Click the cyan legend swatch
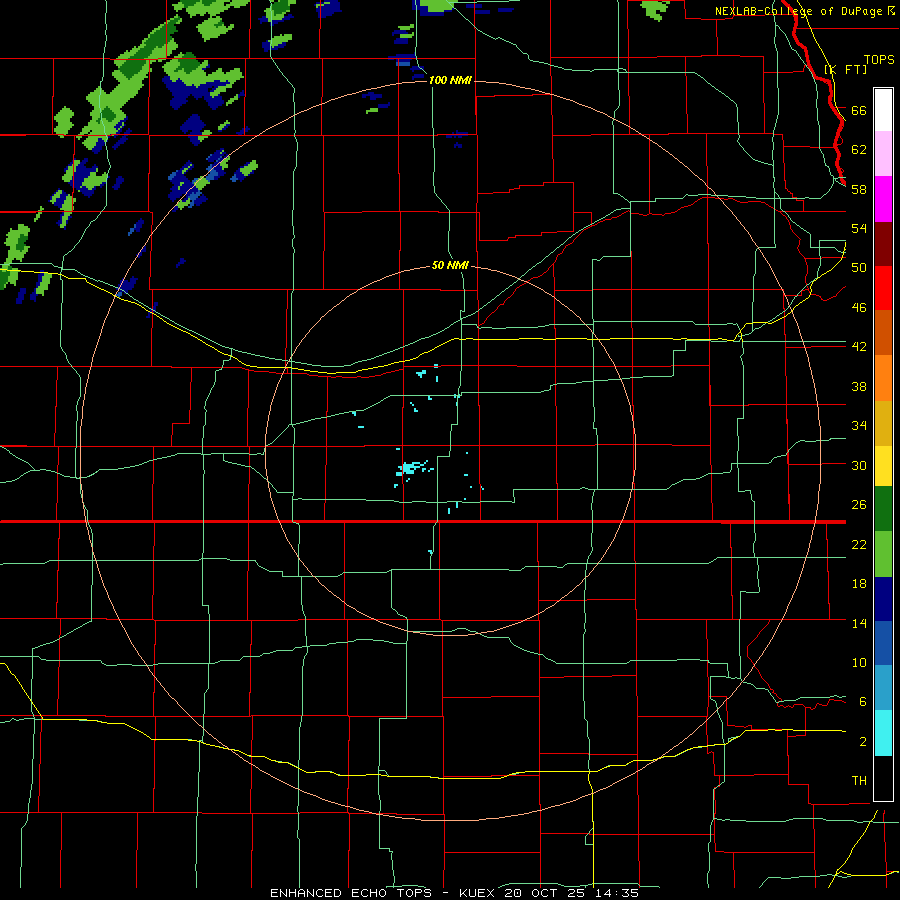Screen dimensions: 900x900 point(883,733)
